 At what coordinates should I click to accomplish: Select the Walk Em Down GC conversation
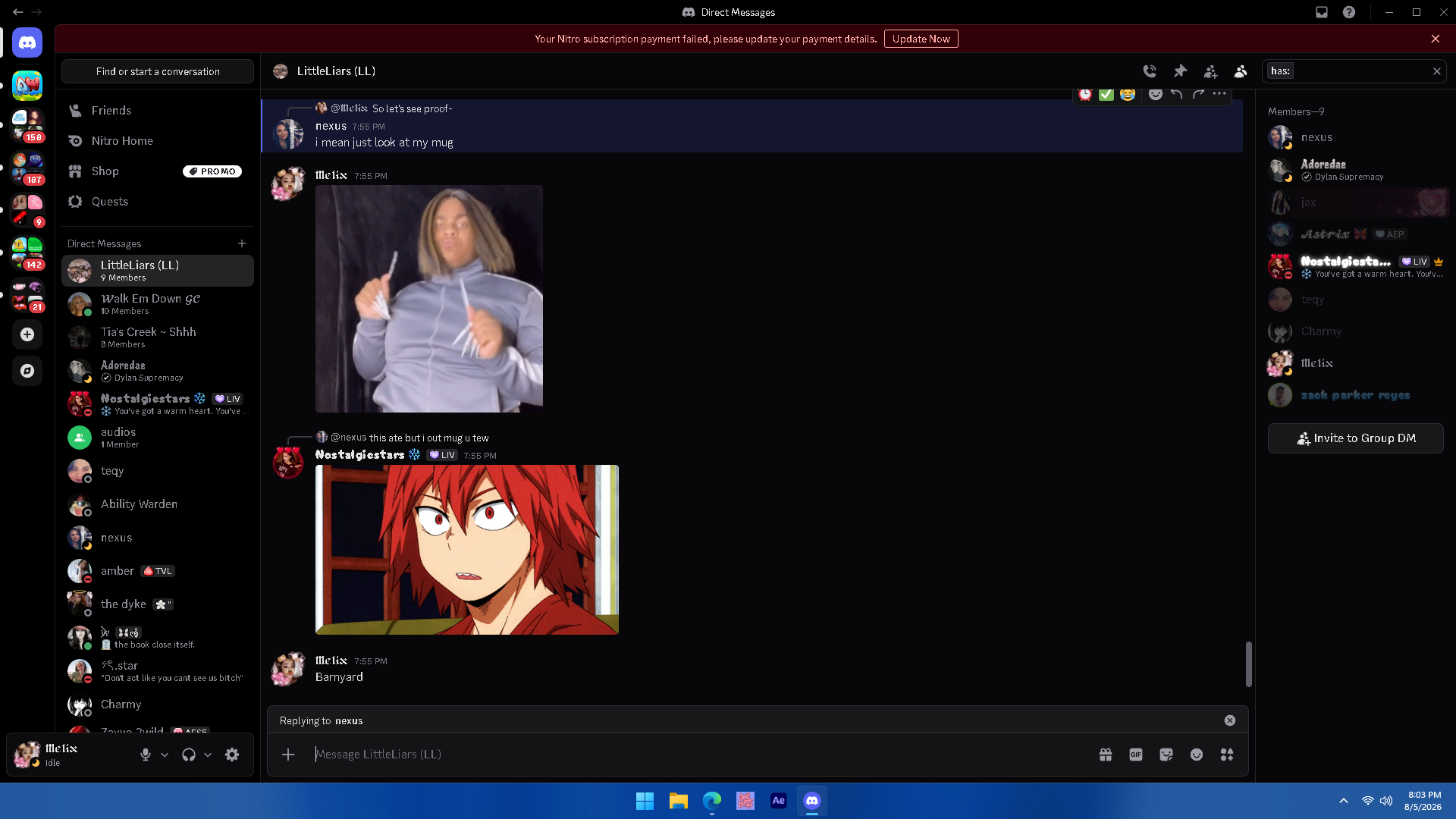[158, 304]
